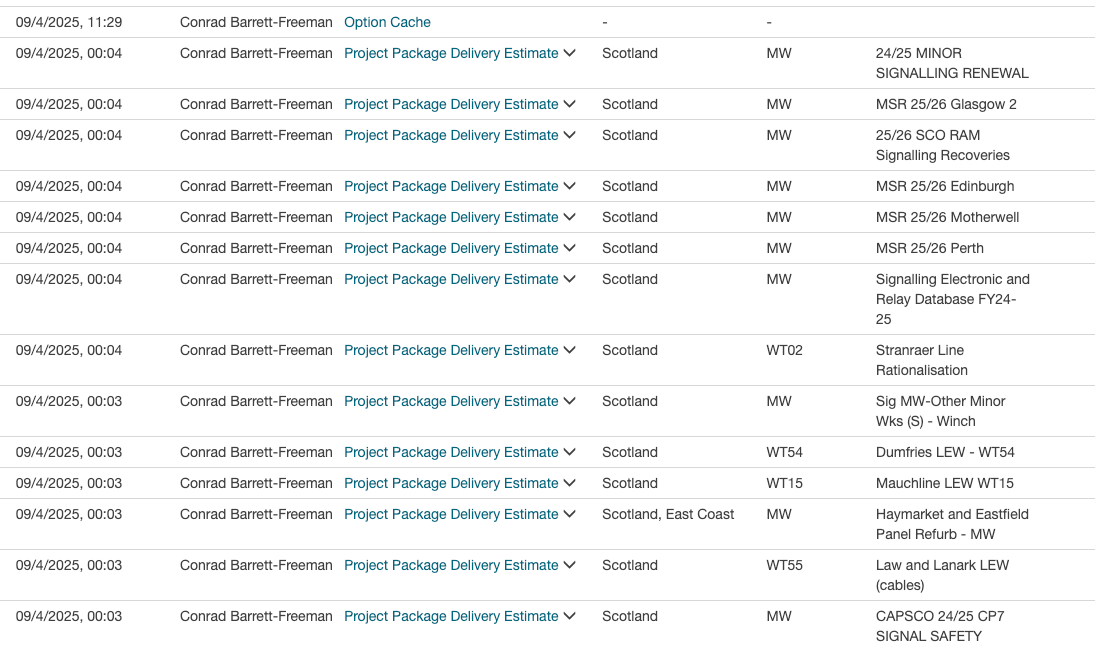The height and width of the screenshot is (666, 1104).
Task: Open the delivery estimate link for Signalling Electronic Relay Database
Action: [451, 279]
